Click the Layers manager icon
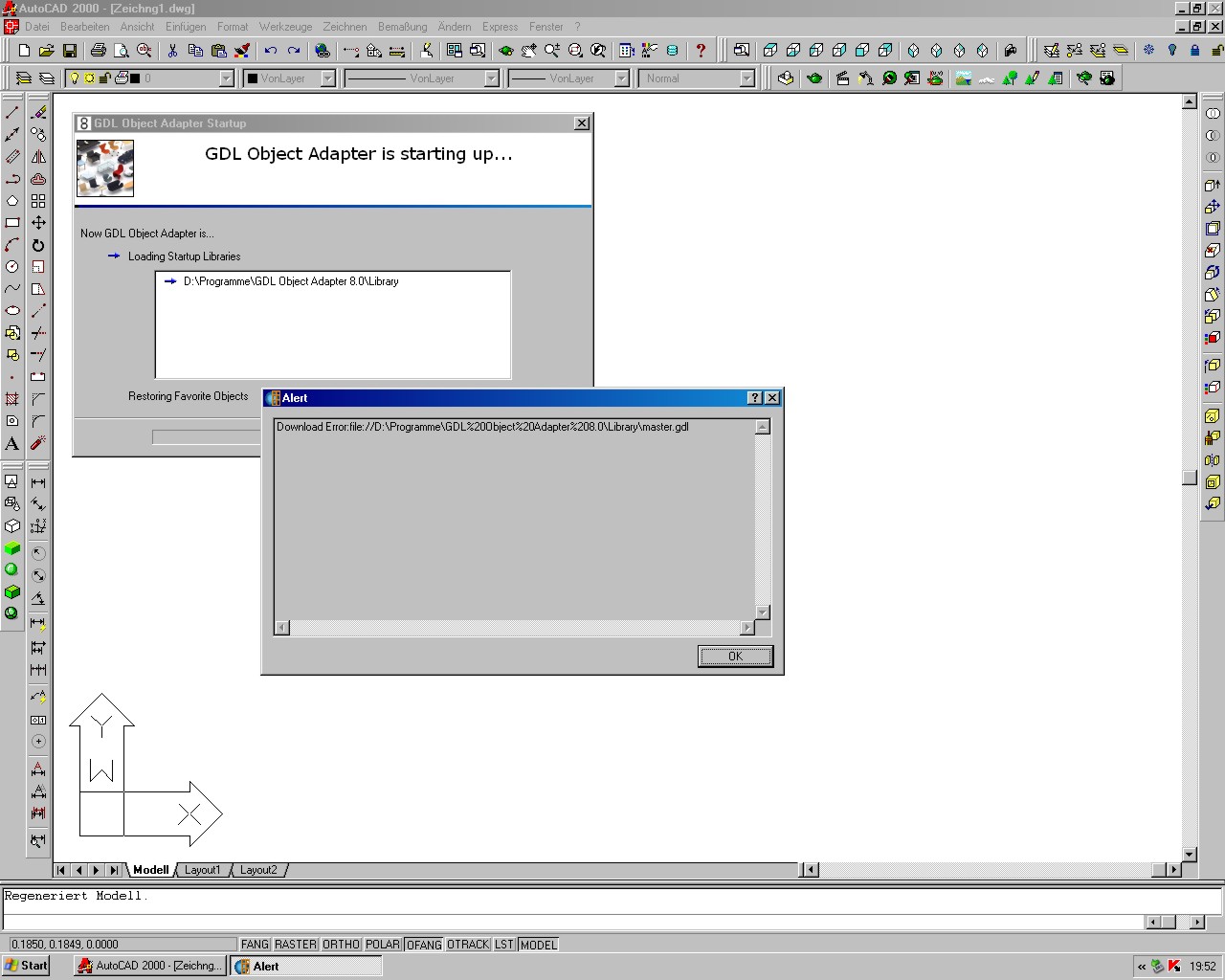 tap(46, 78)
